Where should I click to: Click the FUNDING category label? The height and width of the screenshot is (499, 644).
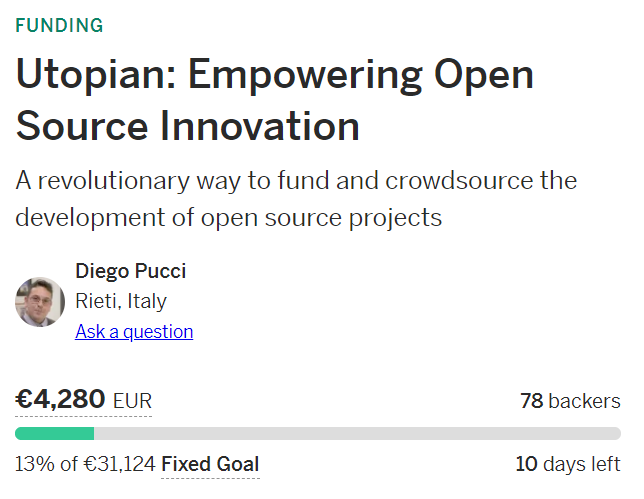tap(59, 25)
